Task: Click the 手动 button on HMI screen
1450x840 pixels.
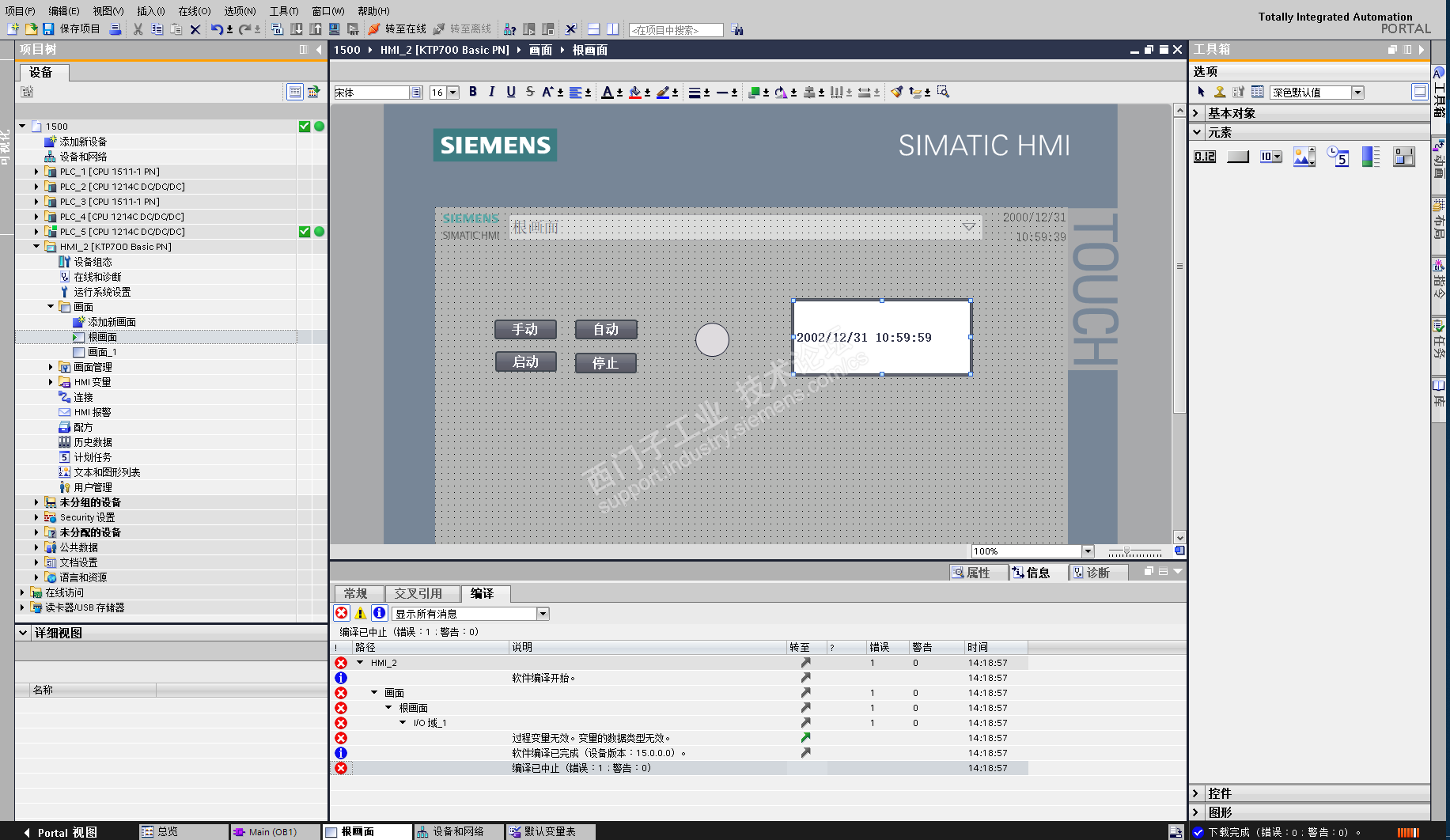Action: click(525, 329)
